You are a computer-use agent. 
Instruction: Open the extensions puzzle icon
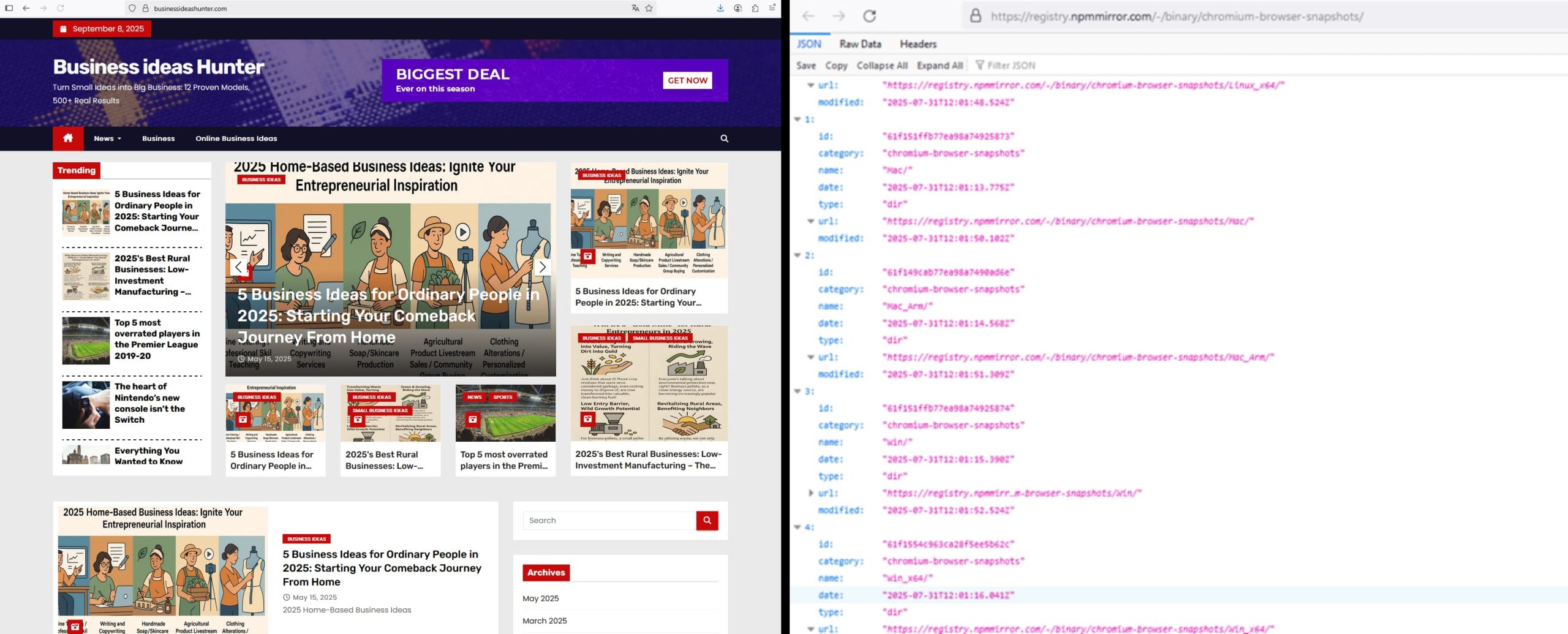755,9
